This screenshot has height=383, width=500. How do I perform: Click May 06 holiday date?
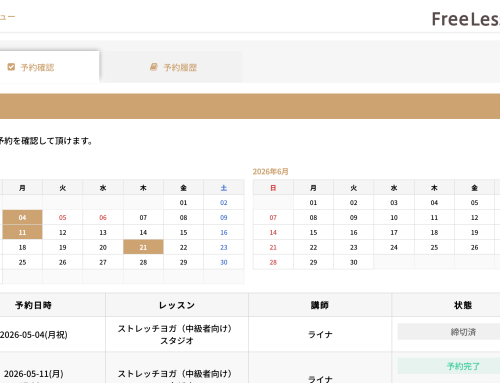(103, 218)
